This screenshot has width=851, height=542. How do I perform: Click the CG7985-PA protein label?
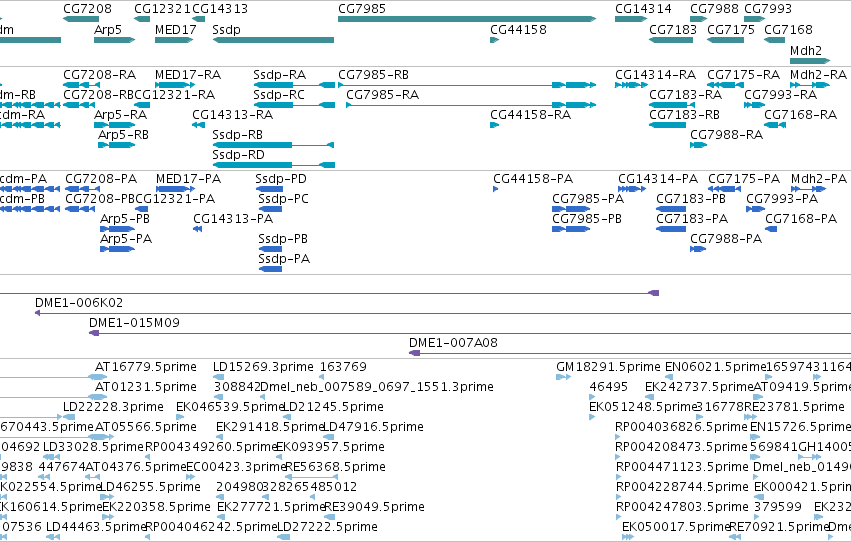(x=588, y=199)
